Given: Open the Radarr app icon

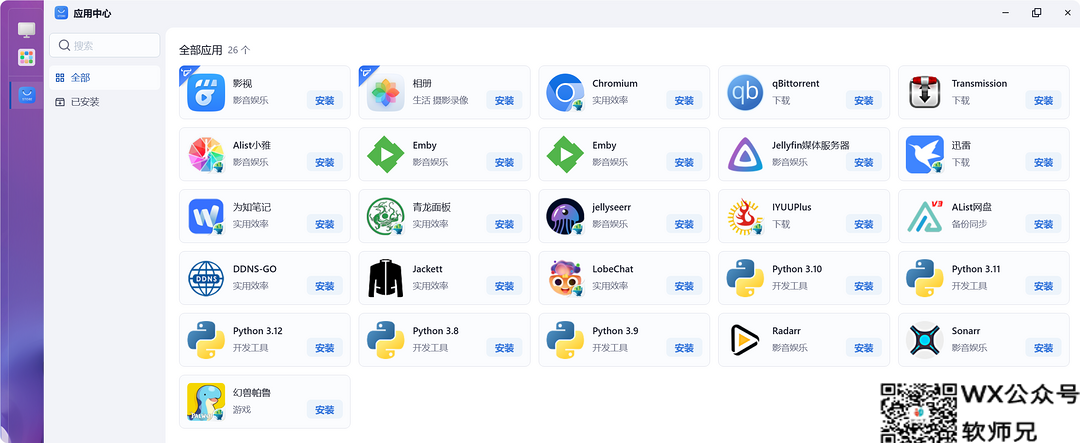Looking at the screenshot, I should (x=745, y=340).
